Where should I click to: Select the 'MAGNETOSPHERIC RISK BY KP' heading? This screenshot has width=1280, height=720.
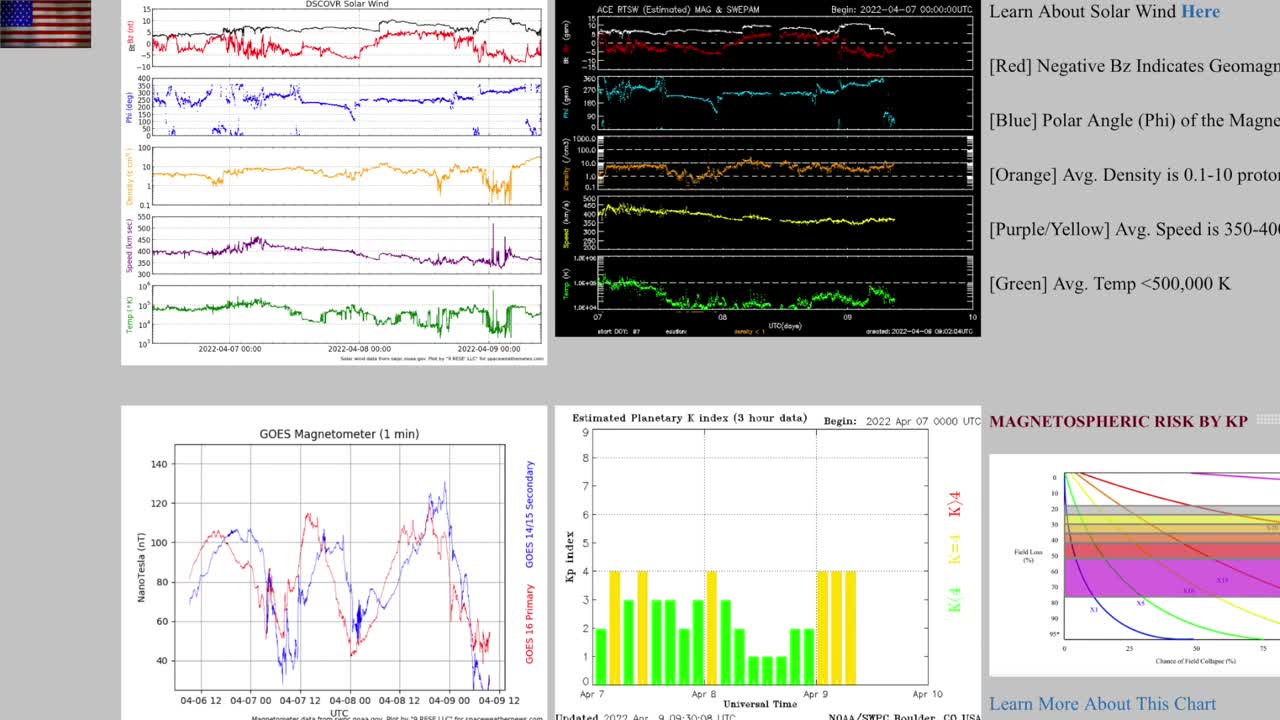(x=1119, y=421)
